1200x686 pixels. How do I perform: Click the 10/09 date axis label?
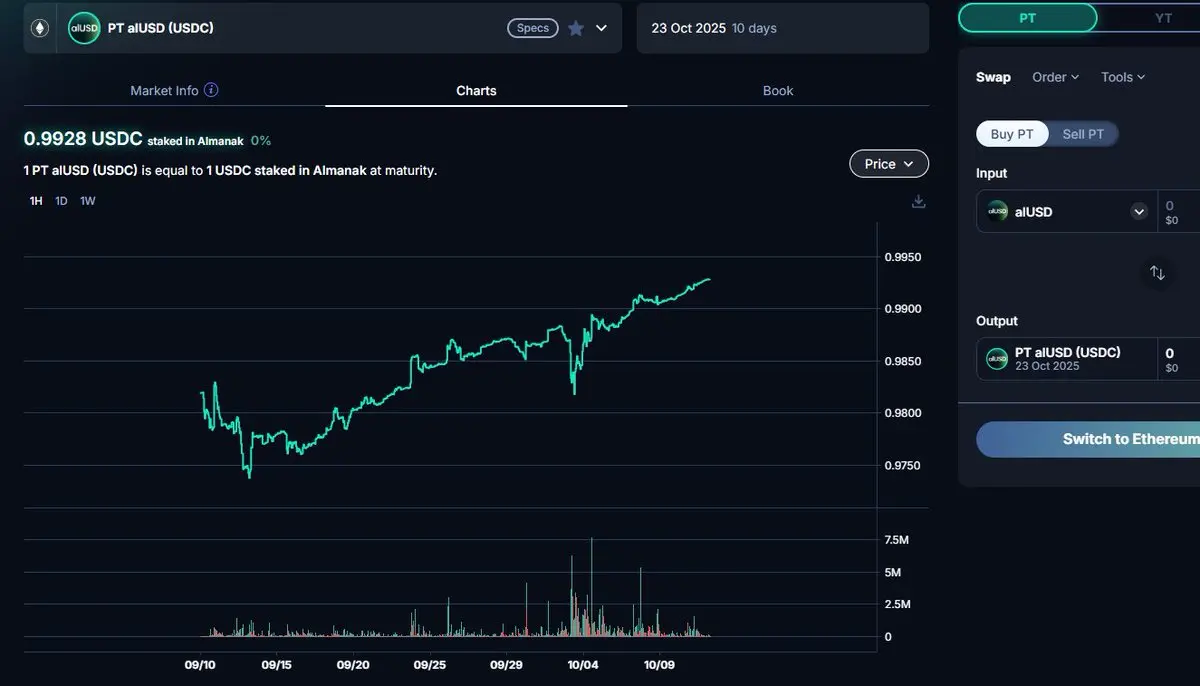point(659,664)
